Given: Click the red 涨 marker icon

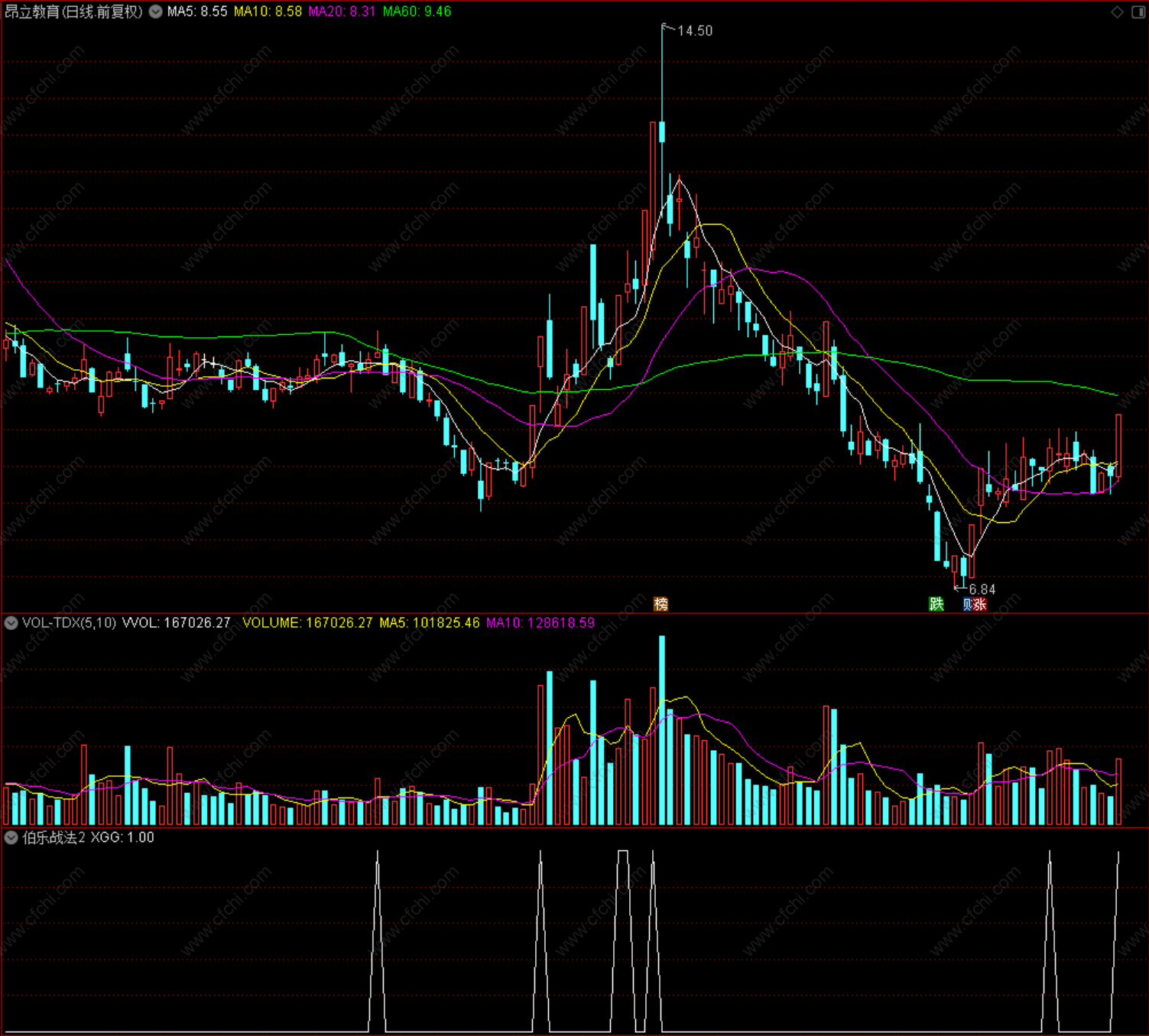Looking at the screenshot, I should click(x=980, y=604).
